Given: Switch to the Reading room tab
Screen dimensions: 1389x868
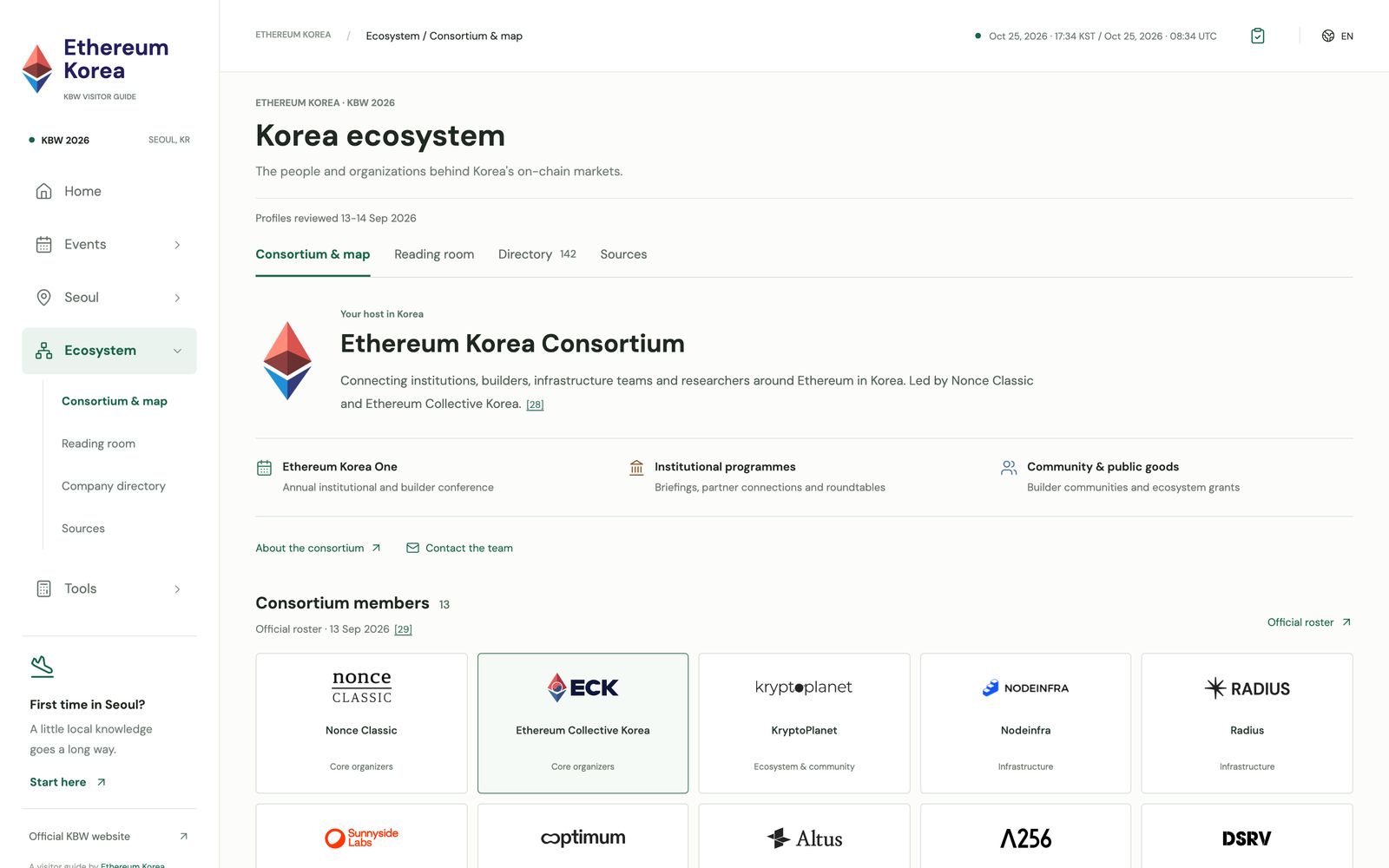Looking at the screenshot, I should pyautogui.click(x=434, y=254).
